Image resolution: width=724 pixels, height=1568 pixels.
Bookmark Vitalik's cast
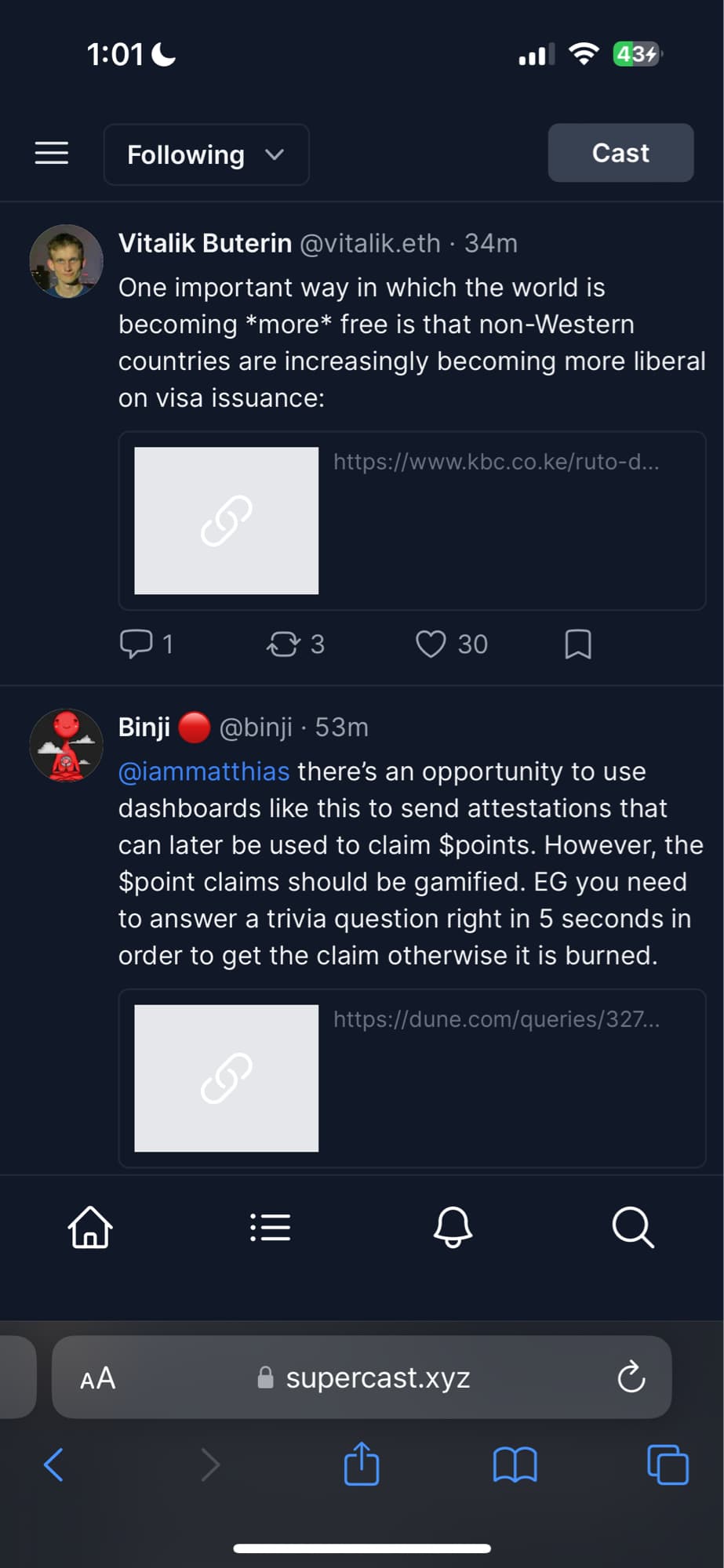(578, 644)
